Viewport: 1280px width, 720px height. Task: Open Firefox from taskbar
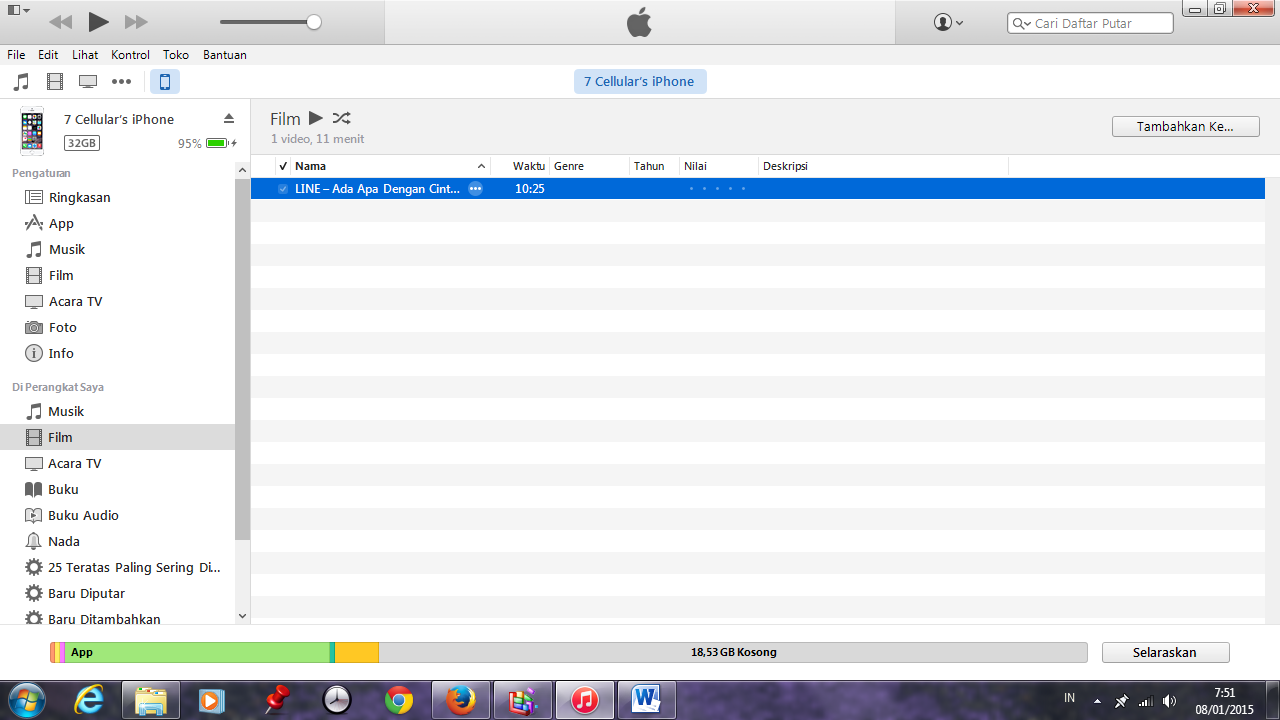[461, 700]
